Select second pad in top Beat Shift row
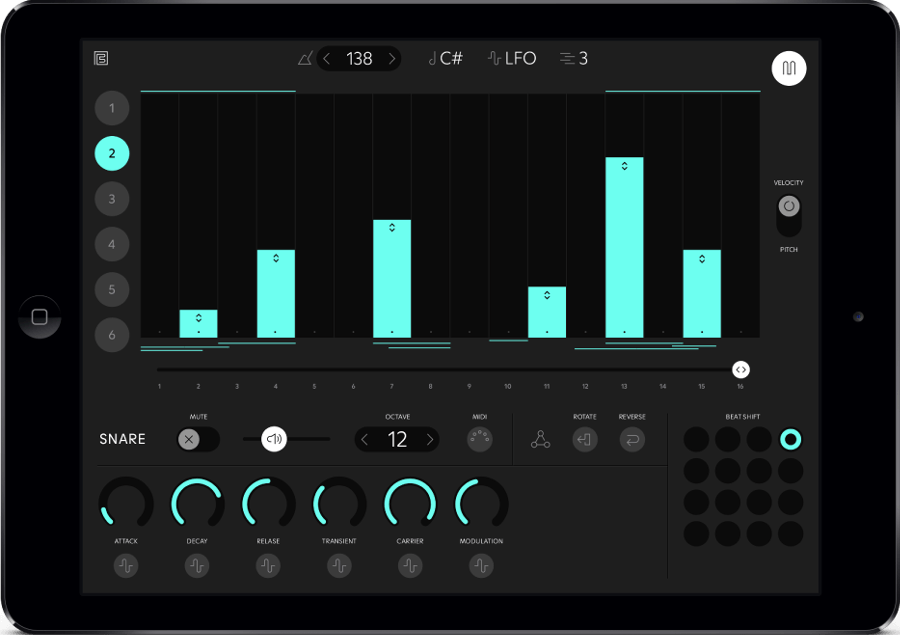This screenshot has height=635, width=900. click(728, 440)
